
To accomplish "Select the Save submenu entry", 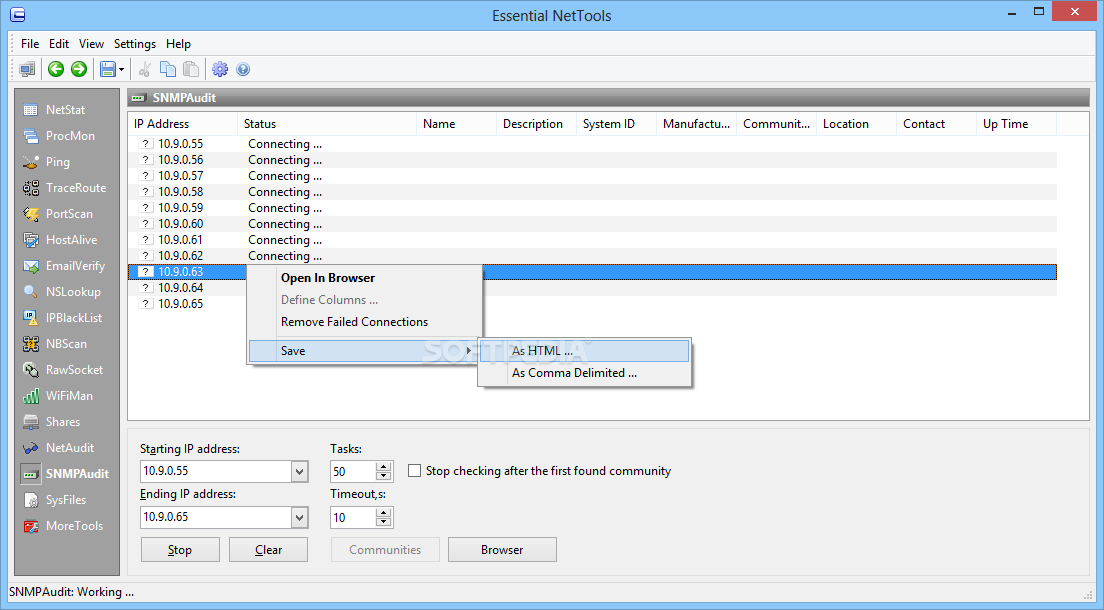I will (x=363, y=351).
